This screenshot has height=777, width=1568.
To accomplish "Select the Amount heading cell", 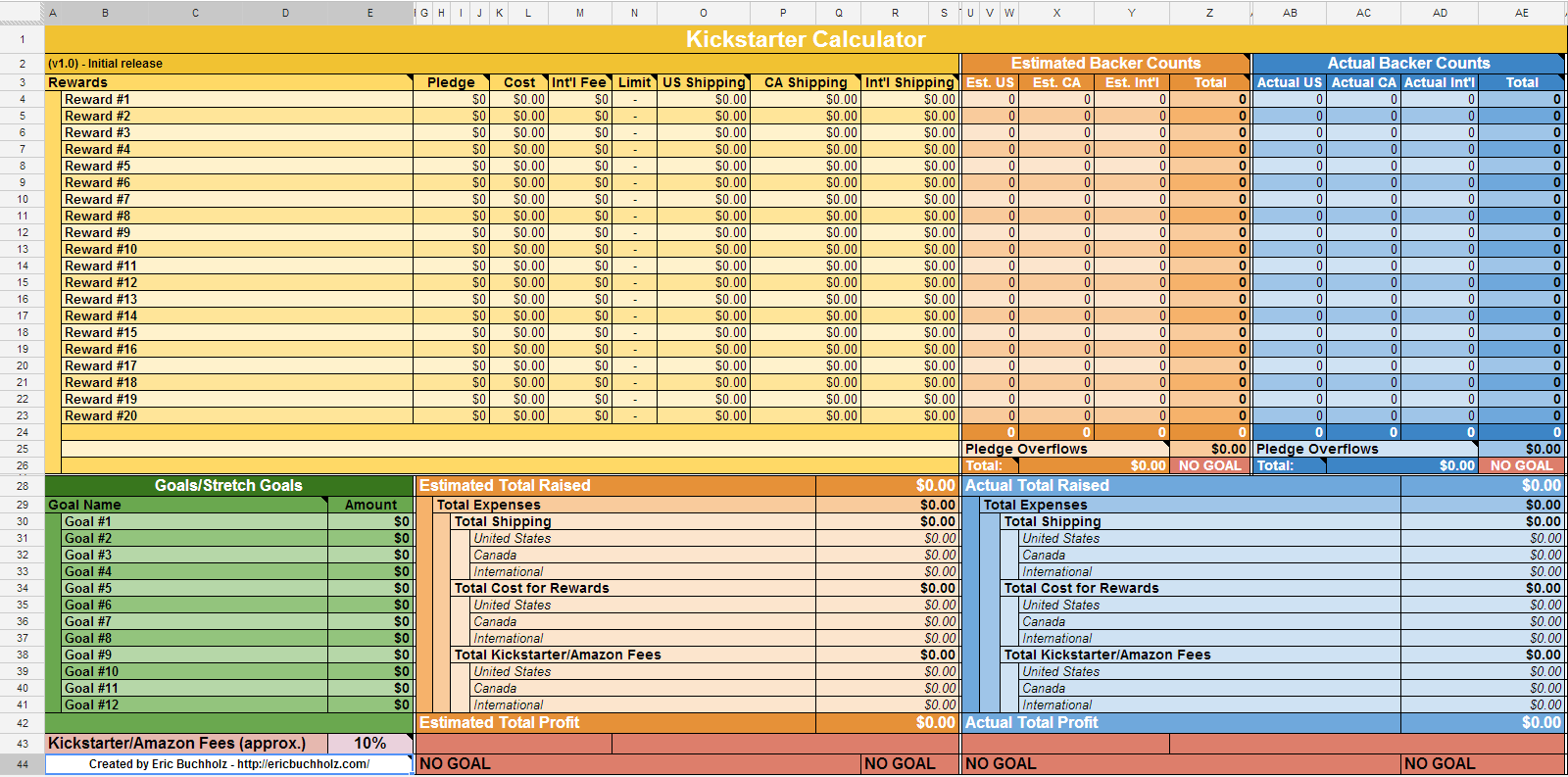I will click(x=370, y=506).
